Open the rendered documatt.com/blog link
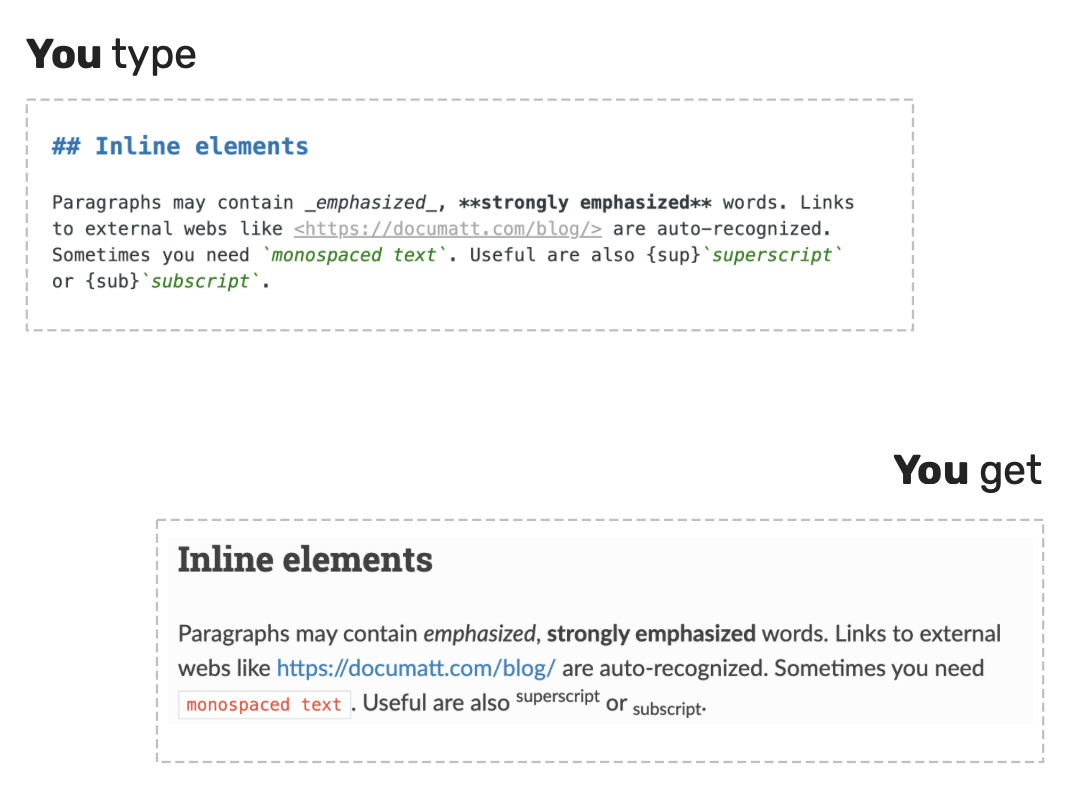Image resolution: width=1076 pixels, height=802 pixels. (416, 668)
